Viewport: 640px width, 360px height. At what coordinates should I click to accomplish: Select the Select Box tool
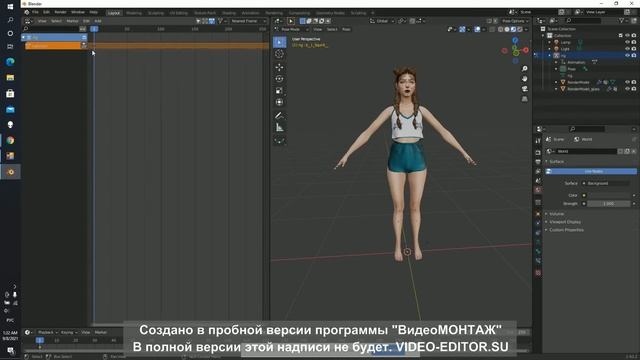coord(280,42)
